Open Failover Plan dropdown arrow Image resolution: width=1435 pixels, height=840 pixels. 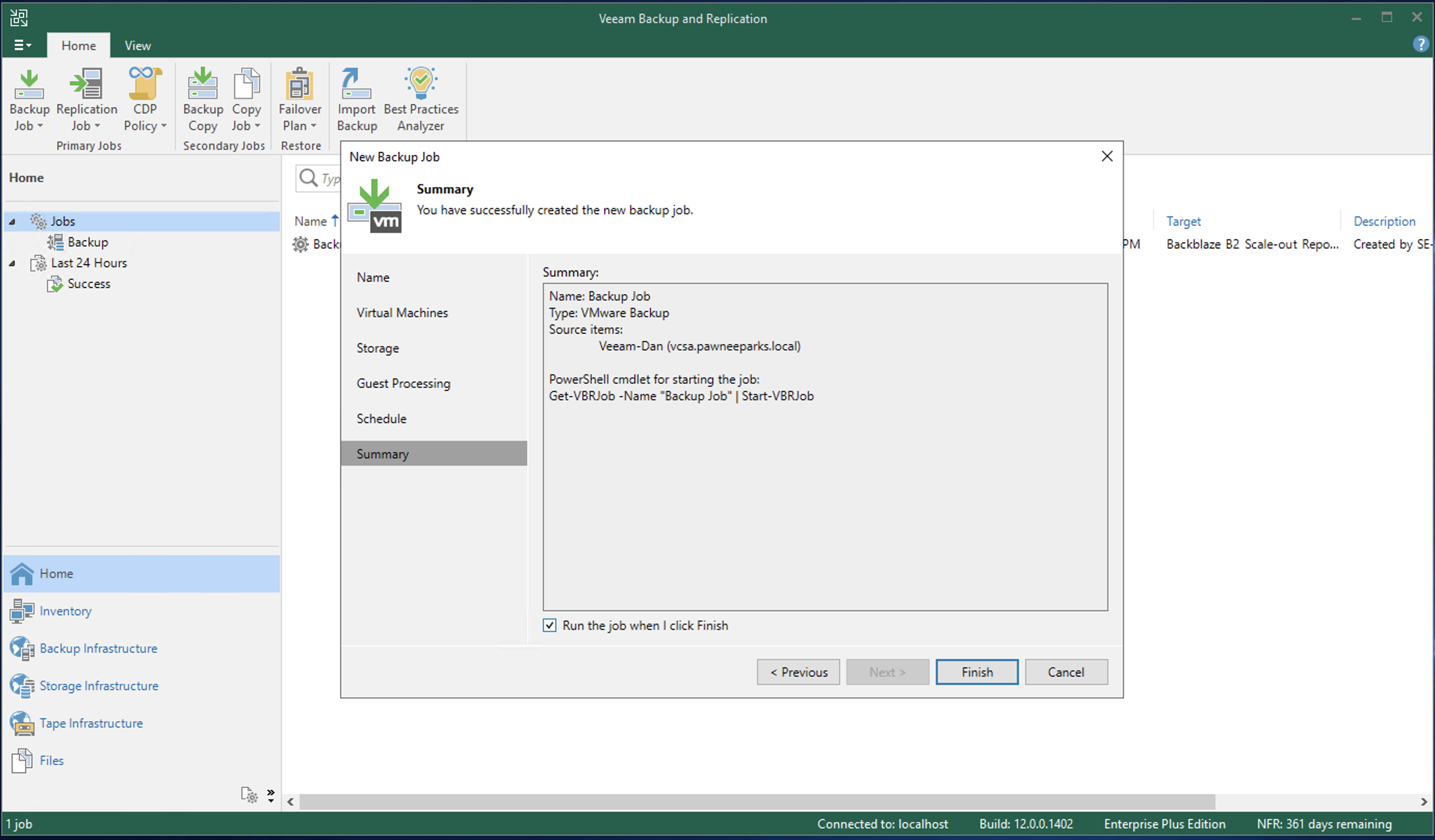pos(314,126)
